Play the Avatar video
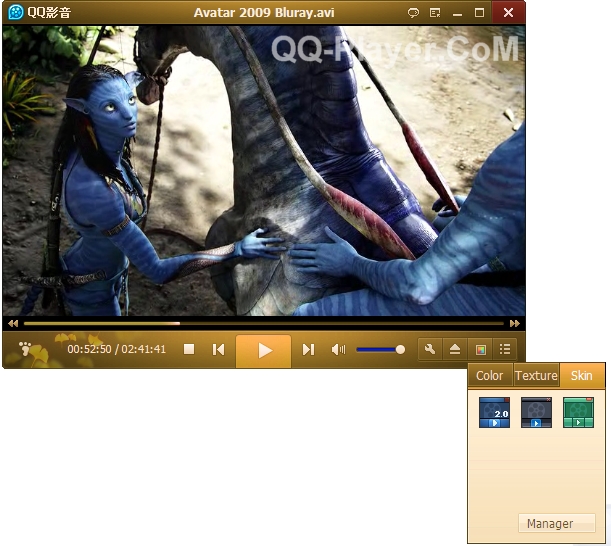Viewport: 611px width, 546px height. (264, 351)
